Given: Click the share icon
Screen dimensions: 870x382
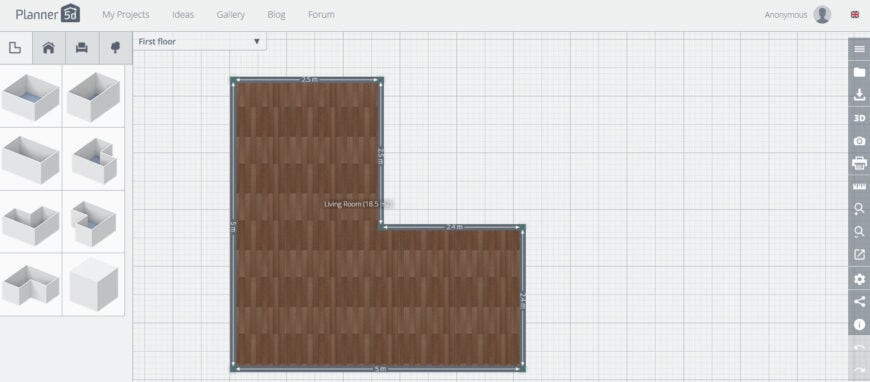Looking at the screenshot, I should tap(859, 301).
